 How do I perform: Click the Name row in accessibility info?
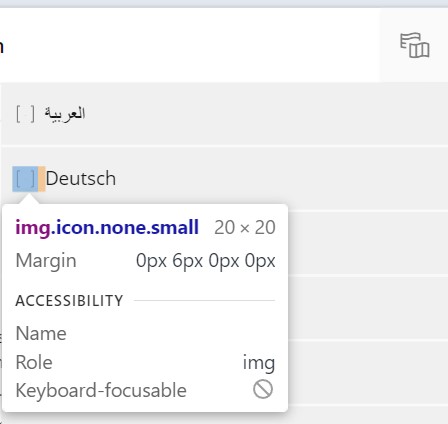click(145, 333)
